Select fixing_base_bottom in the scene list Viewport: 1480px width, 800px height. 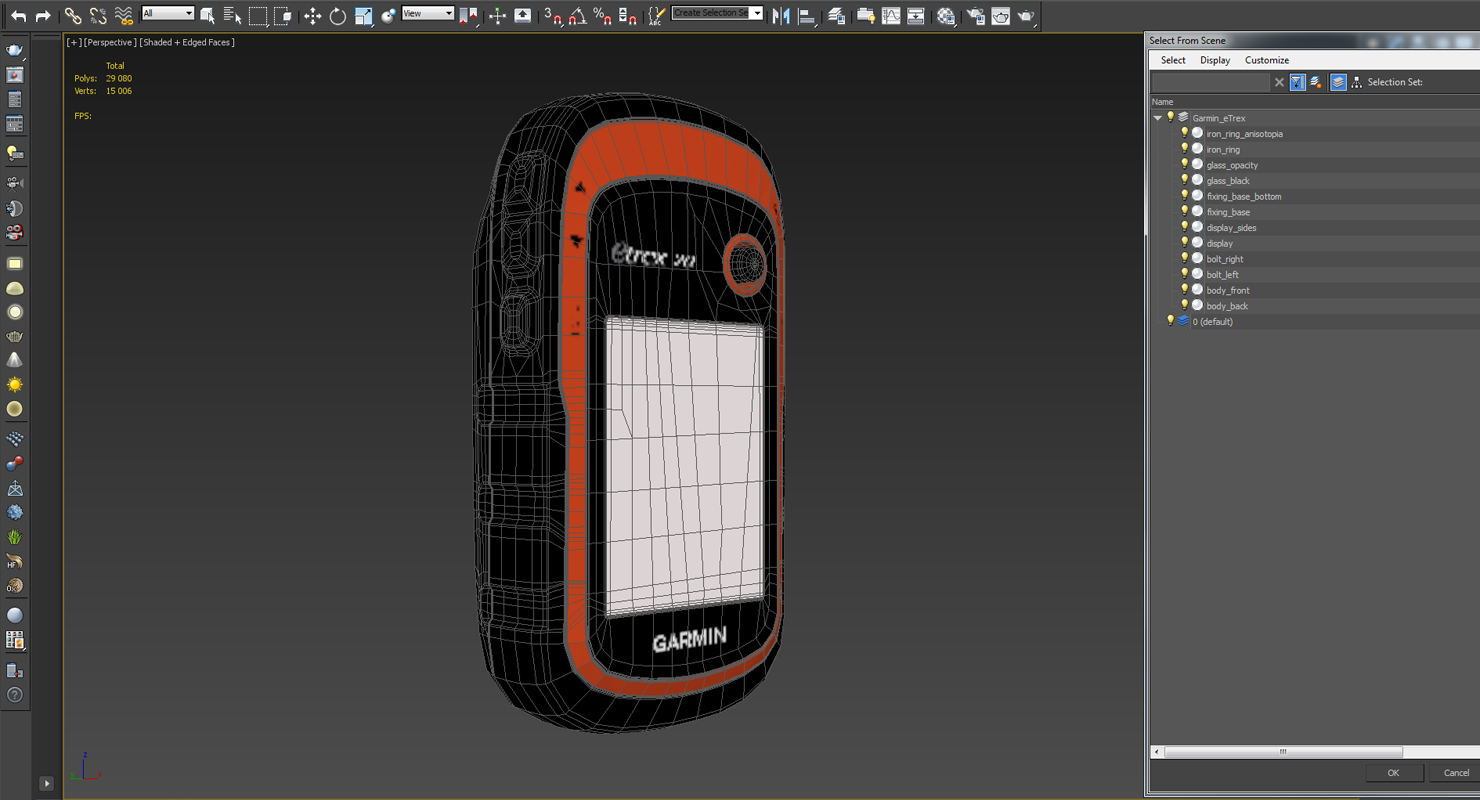tap(1244, 197)
